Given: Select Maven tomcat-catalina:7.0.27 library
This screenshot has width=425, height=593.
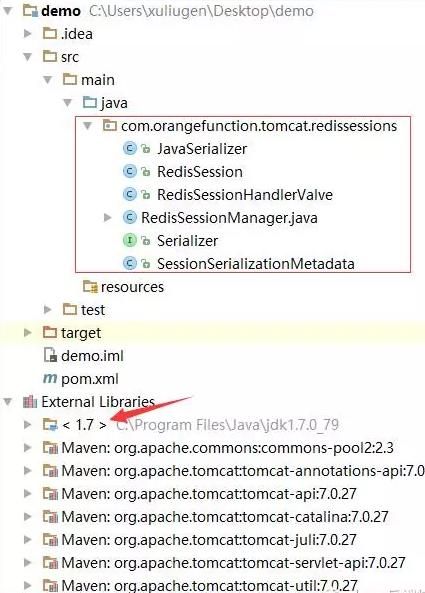Looking at the screenshot, I should (225, 517).
